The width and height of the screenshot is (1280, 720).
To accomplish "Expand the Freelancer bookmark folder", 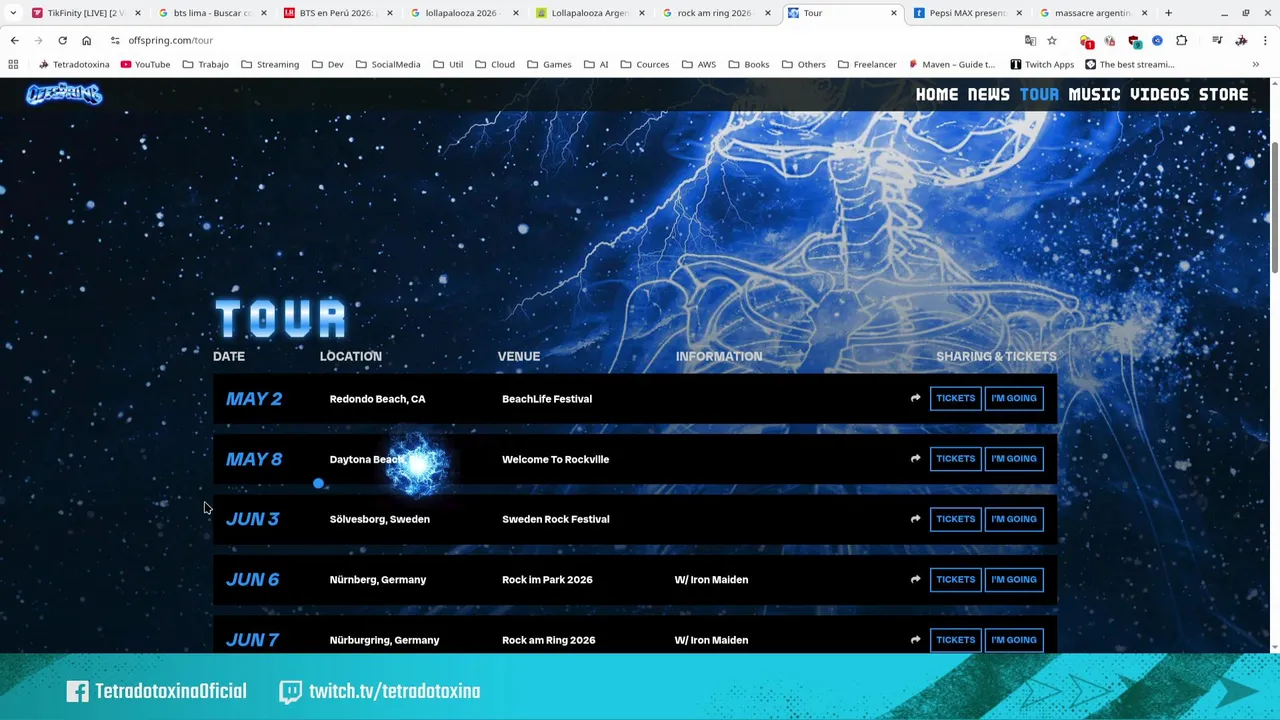I will [x=866, y=64].
